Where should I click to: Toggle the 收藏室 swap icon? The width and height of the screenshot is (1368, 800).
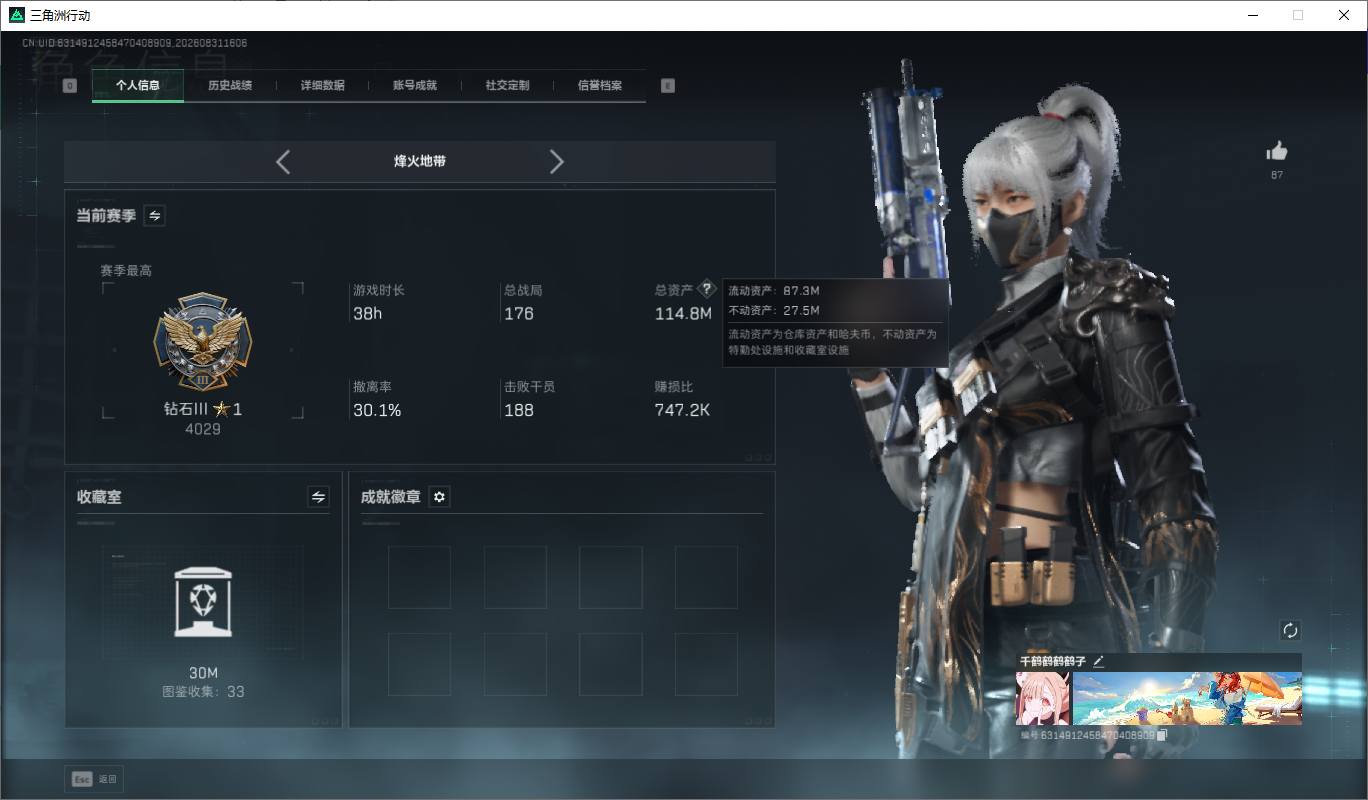tap(318, 497)
